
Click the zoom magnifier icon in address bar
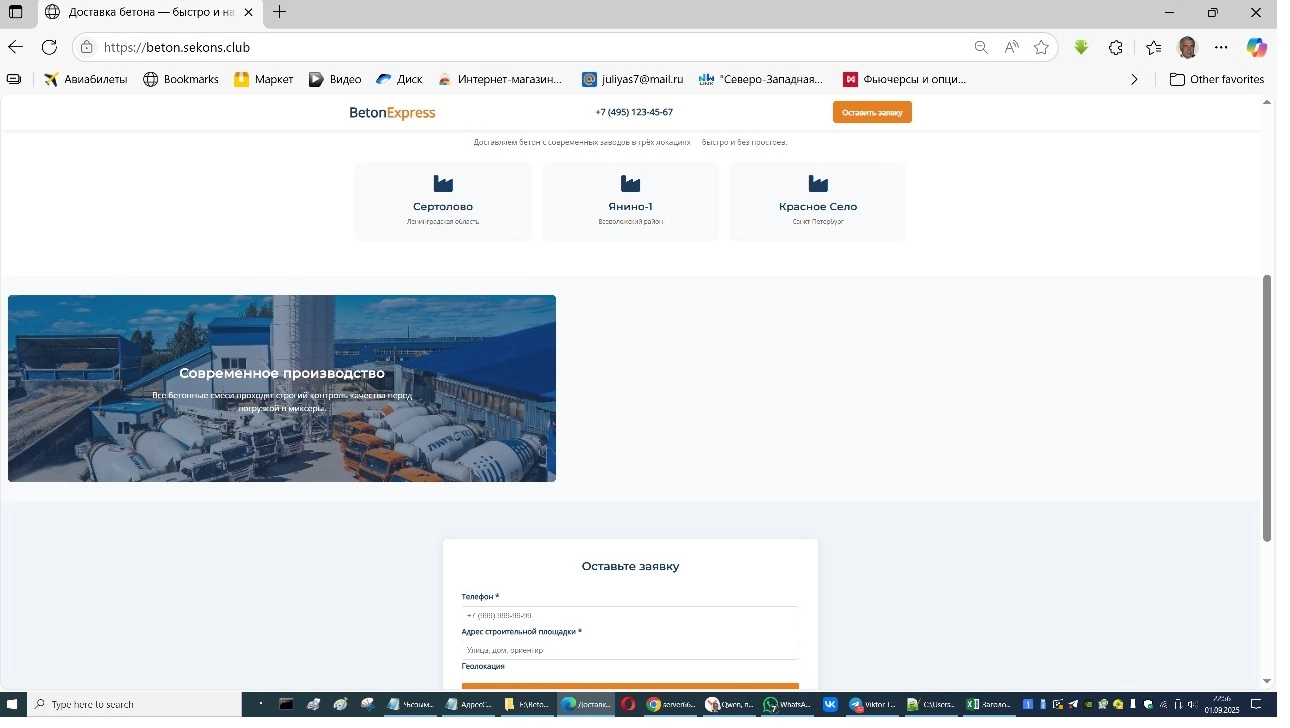[981, 47]
